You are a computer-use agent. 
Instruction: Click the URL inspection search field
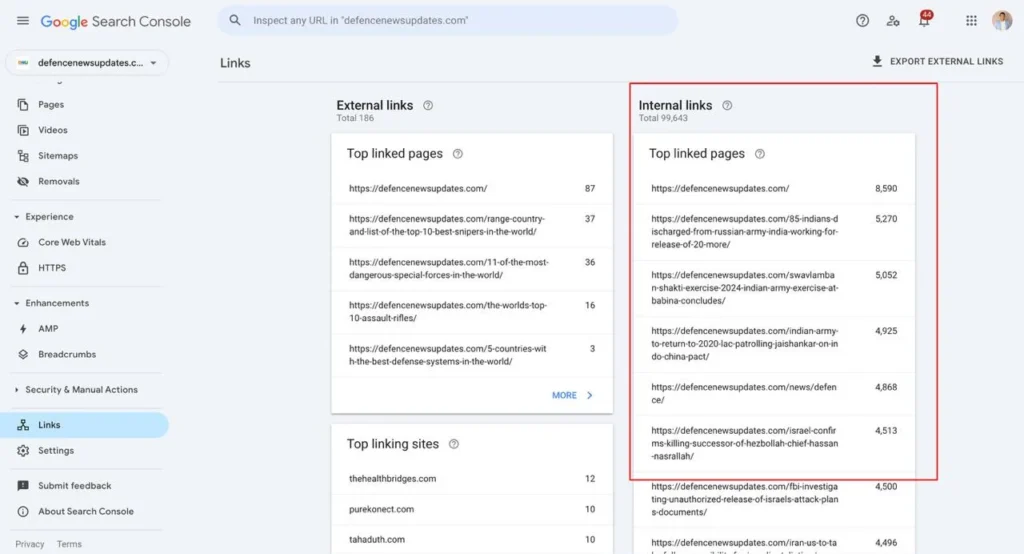(x=448, y=20)
